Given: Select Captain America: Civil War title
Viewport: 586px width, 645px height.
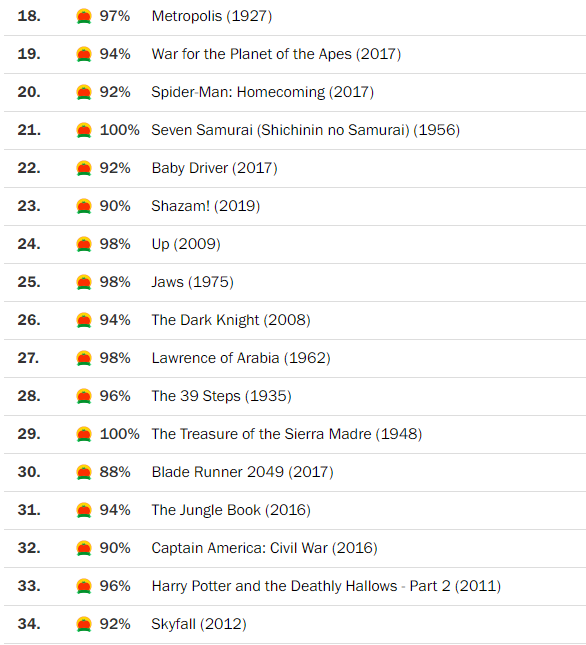Looking at the screenshot, I should (264, 548).
